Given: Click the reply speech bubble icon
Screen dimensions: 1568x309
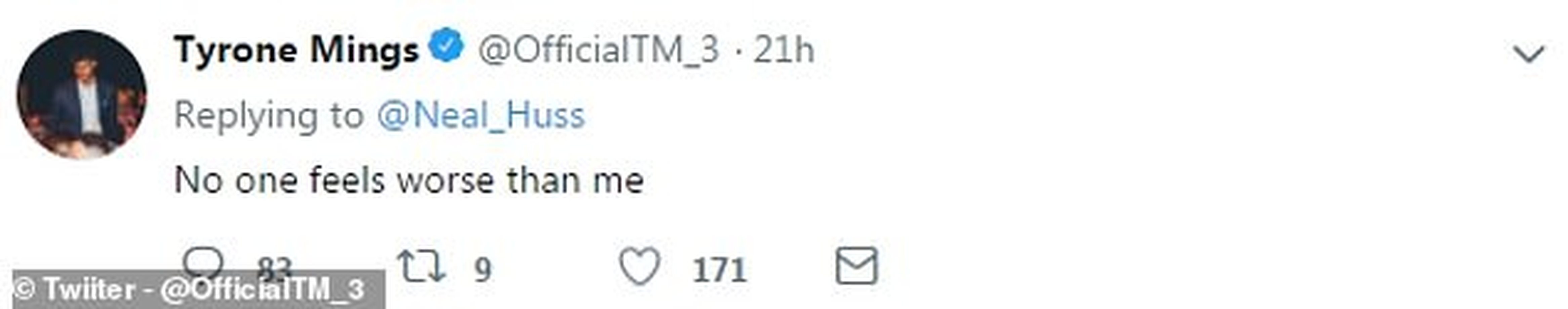Looking at the screenshot, I should click(x=203, y=262).
